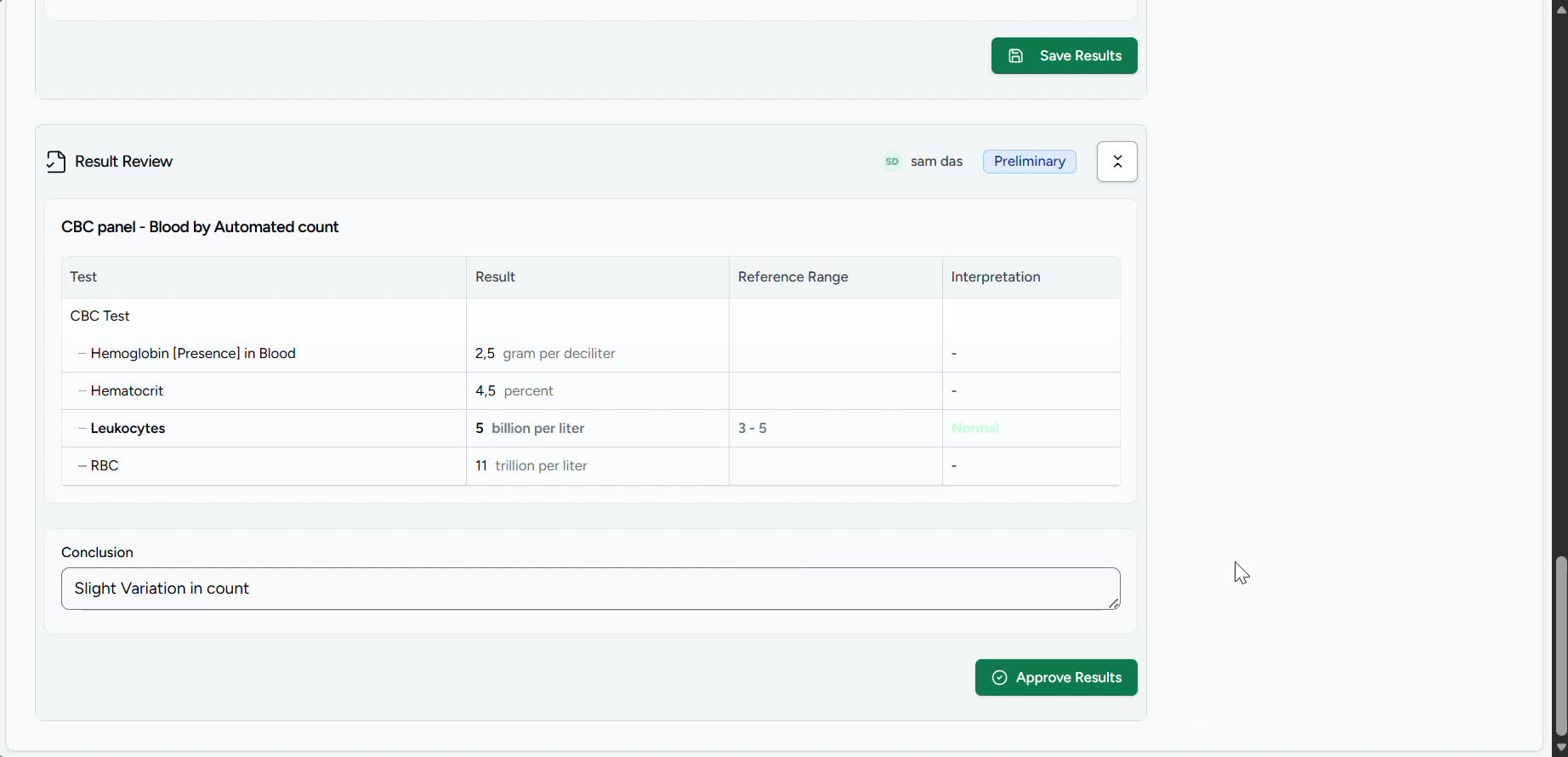Click the Approve Results button
Image resolution: width=1568 pixels, height=757 pixels.
click(1056, 678)
